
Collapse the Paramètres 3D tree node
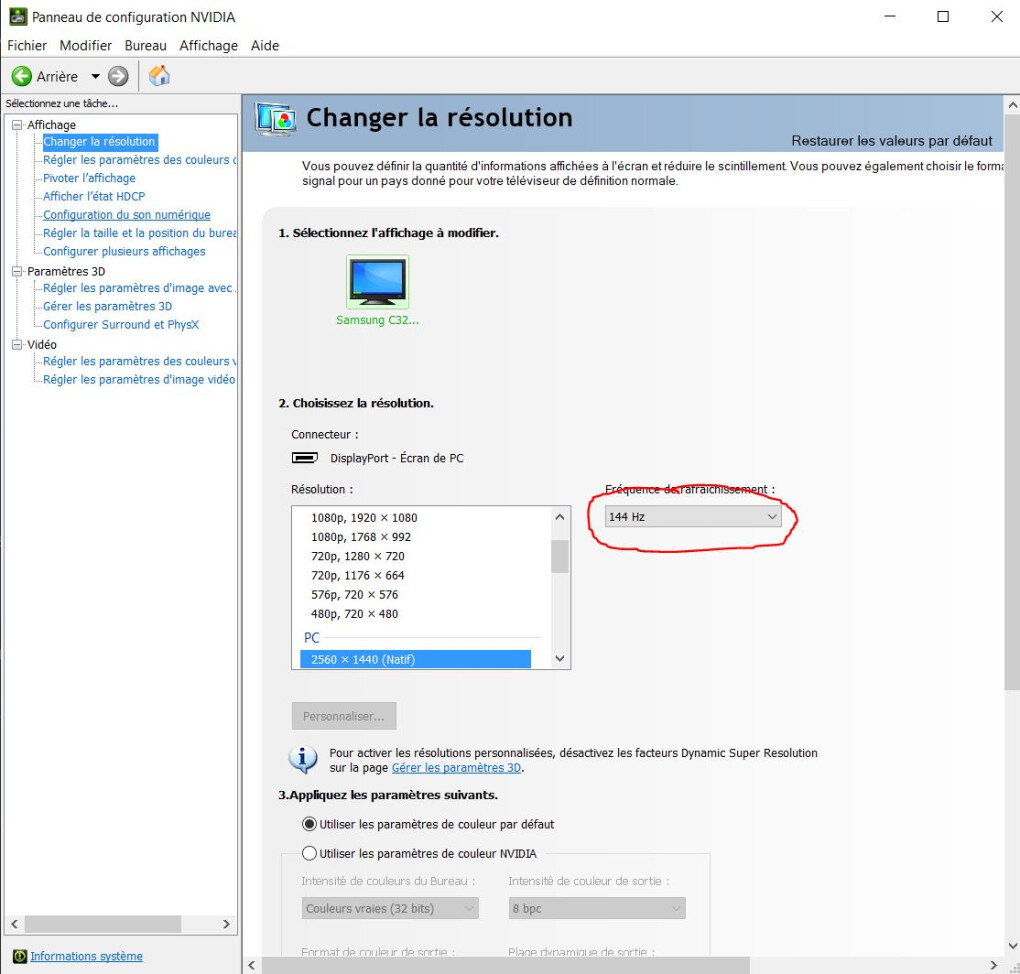click(x=17, y=271)
